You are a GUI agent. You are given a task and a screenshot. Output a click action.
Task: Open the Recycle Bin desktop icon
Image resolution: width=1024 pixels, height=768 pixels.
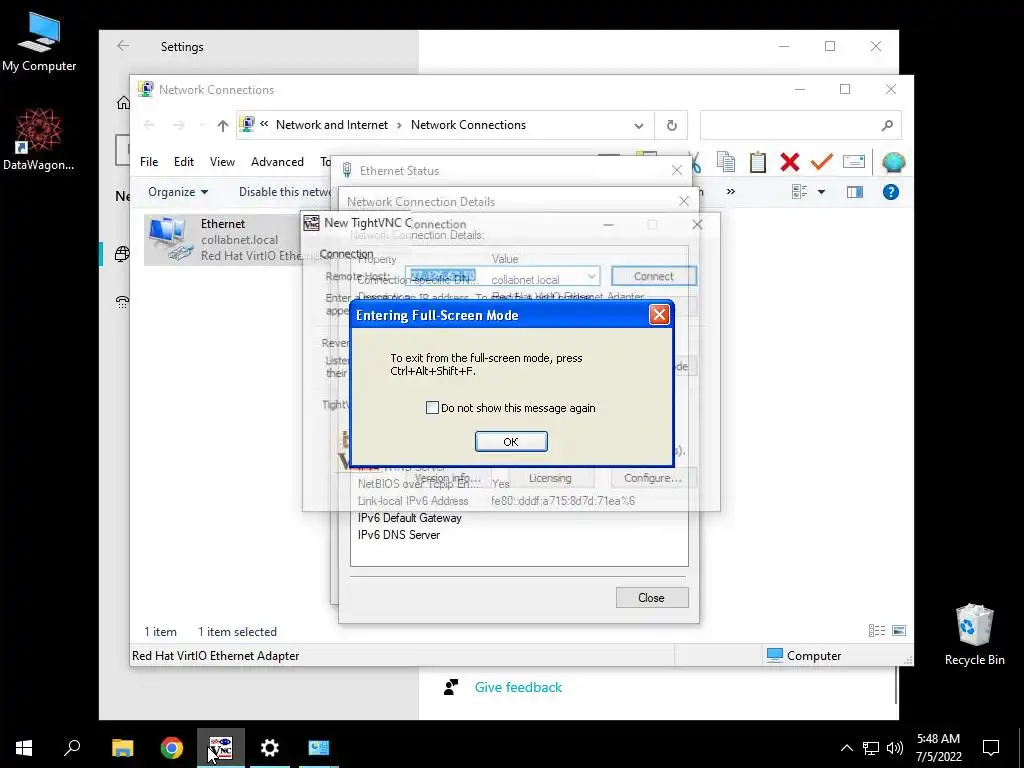[974, 635]
